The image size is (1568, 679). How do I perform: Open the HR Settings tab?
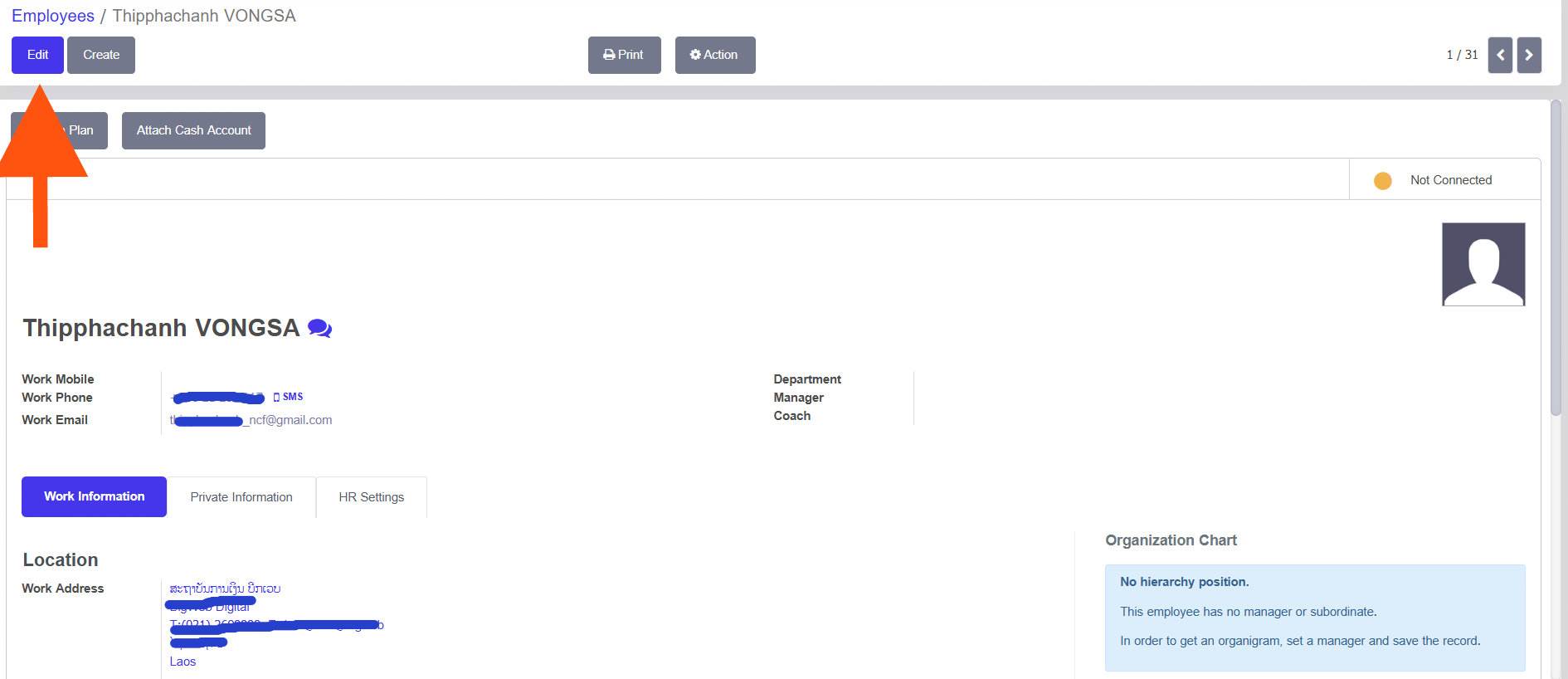371,497
